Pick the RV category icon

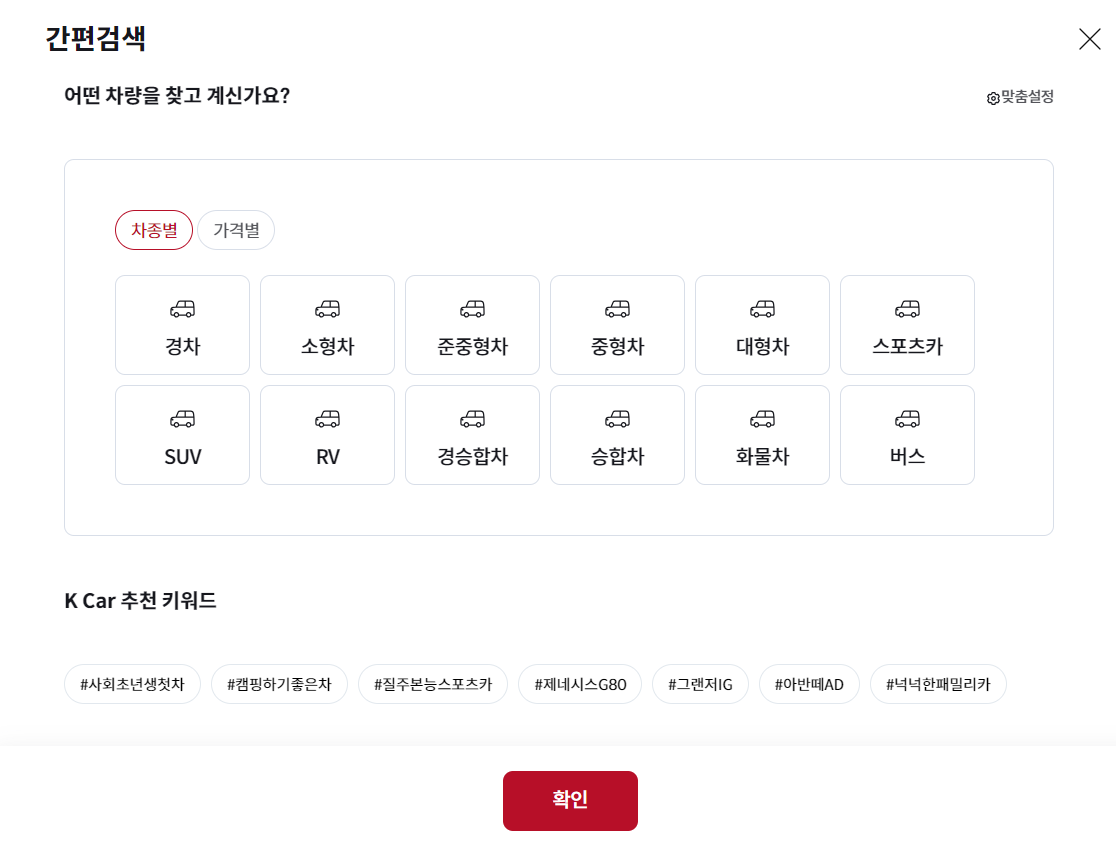327,434
